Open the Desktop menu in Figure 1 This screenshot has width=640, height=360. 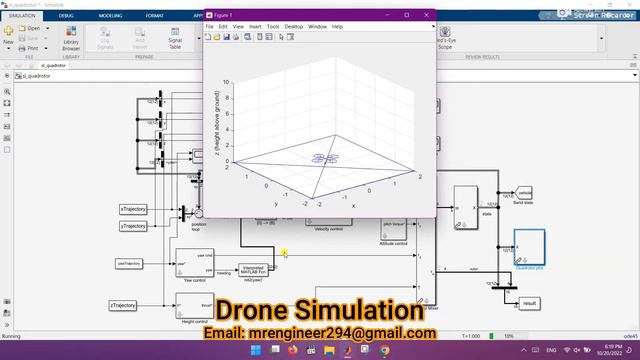click(x=294, y=27)
